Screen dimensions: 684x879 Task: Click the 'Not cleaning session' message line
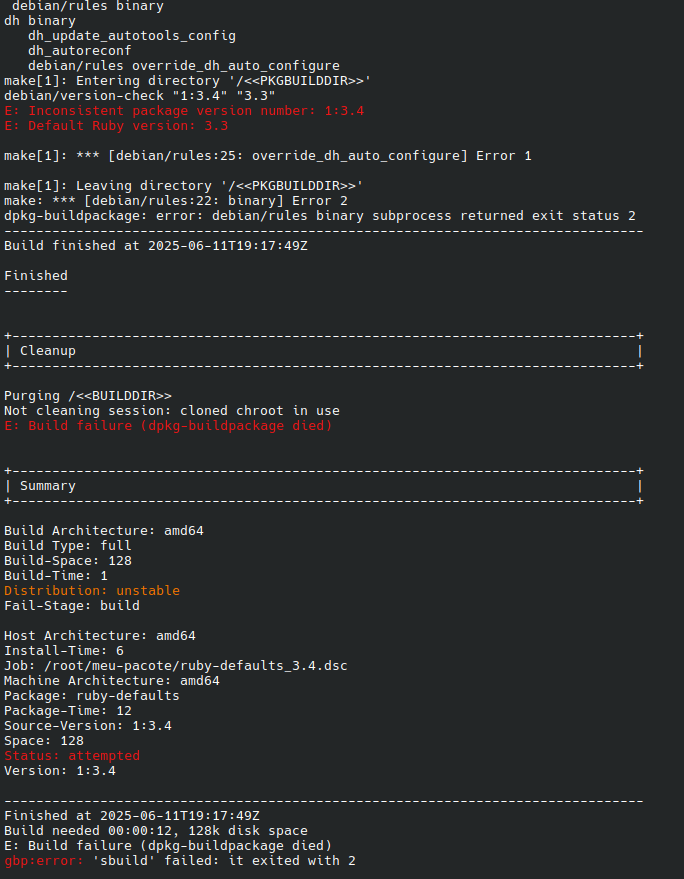[x=172, y=411]
